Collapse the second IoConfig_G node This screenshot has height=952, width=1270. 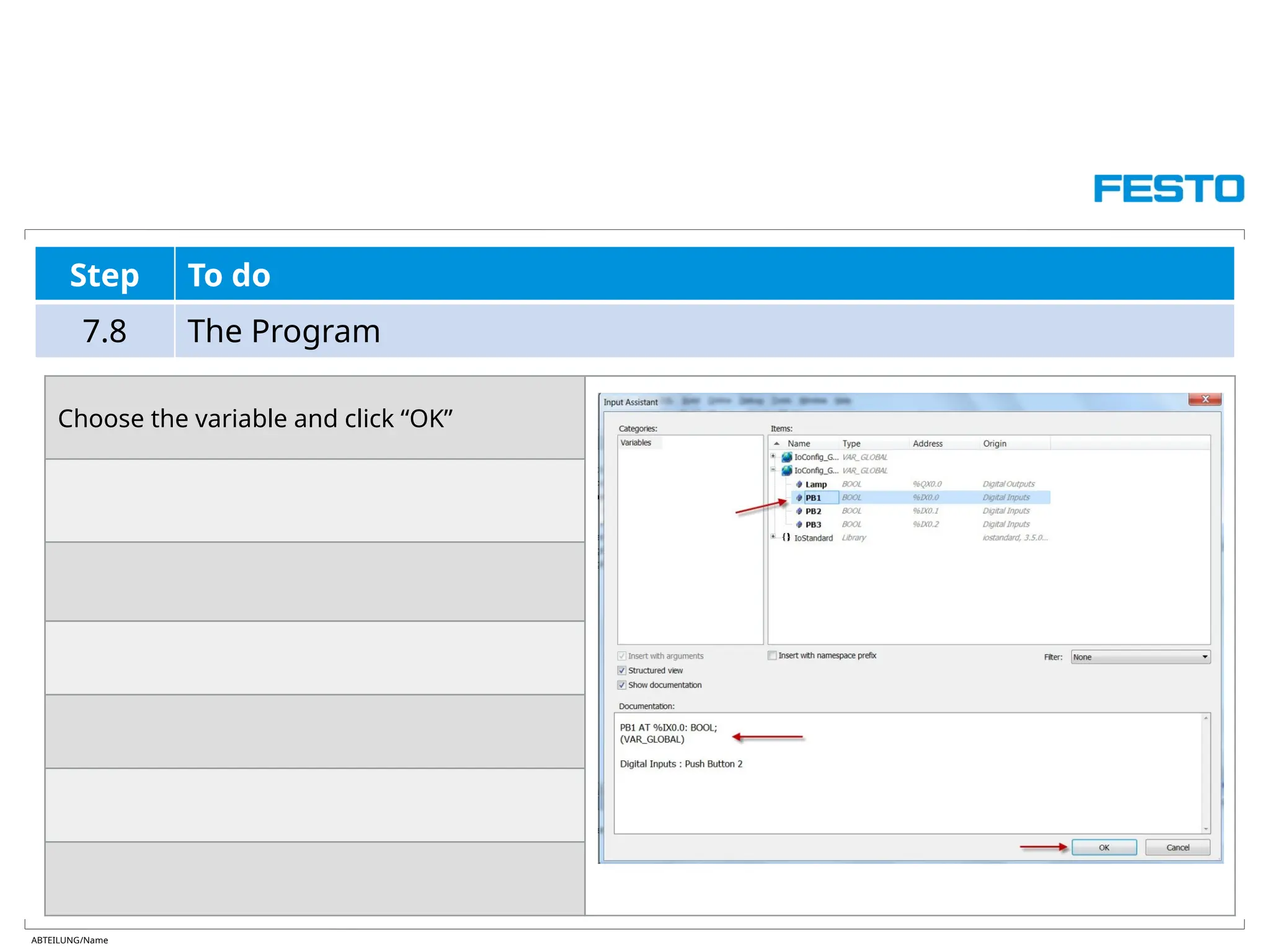773,470
